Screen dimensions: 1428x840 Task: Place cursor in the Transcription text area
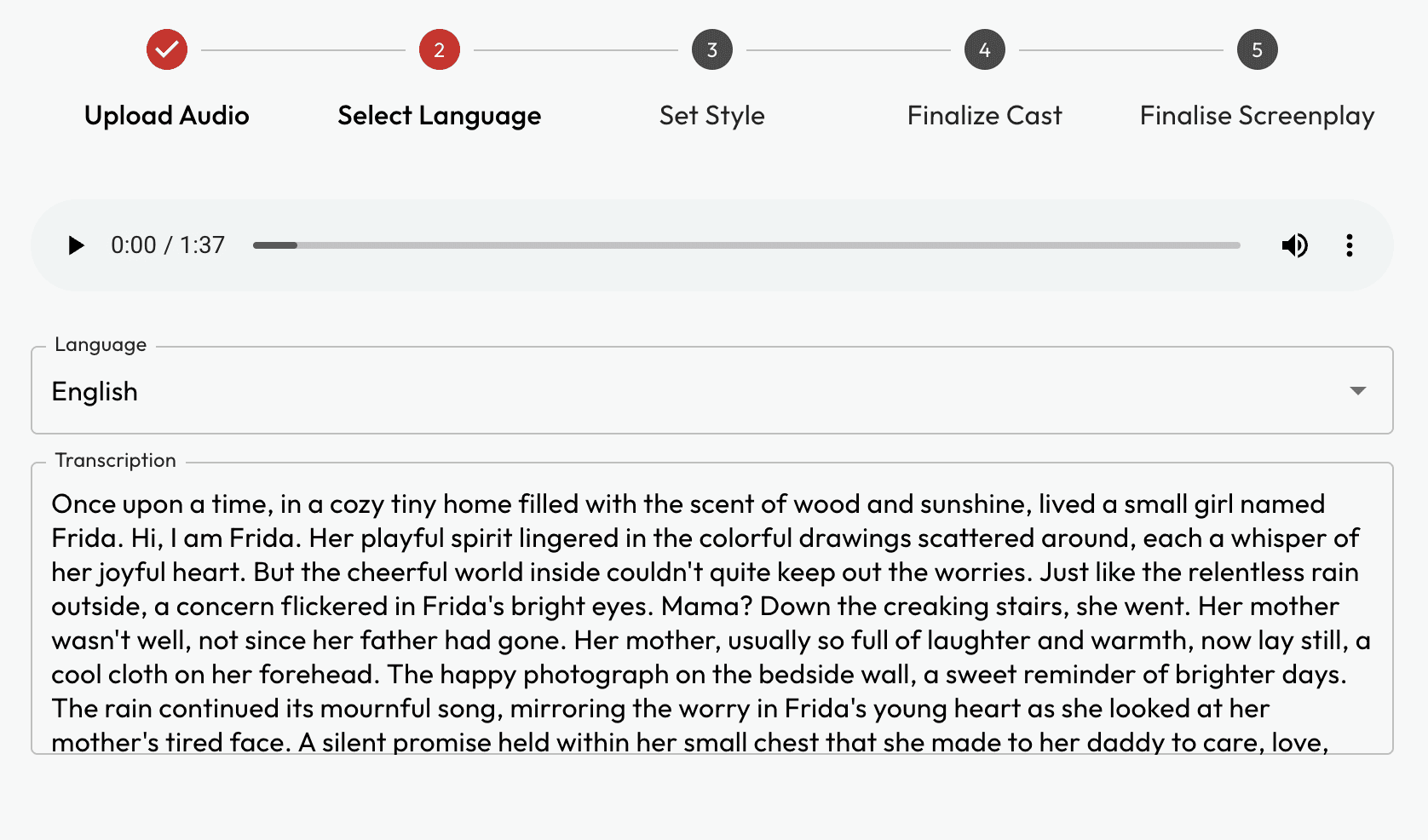pyautogui.click(x=712, y=608)
